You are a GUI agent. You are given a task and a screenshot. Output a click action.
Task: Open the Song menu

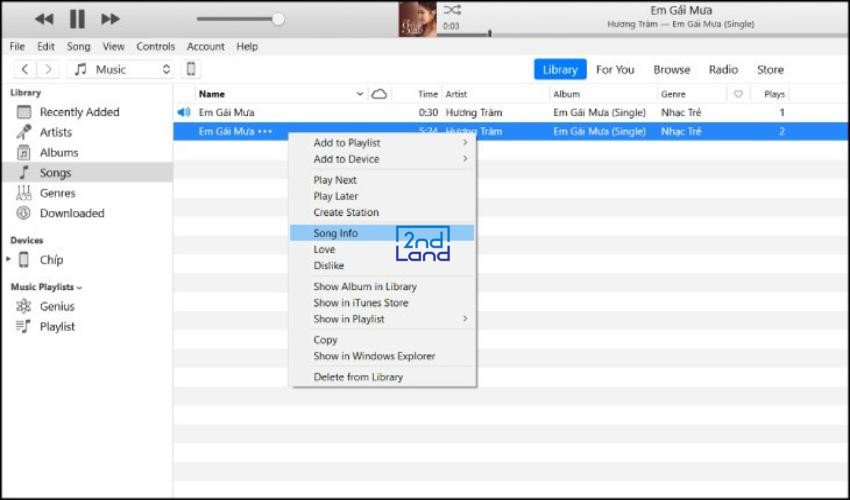pyautogui.click(x=79, y=47)
